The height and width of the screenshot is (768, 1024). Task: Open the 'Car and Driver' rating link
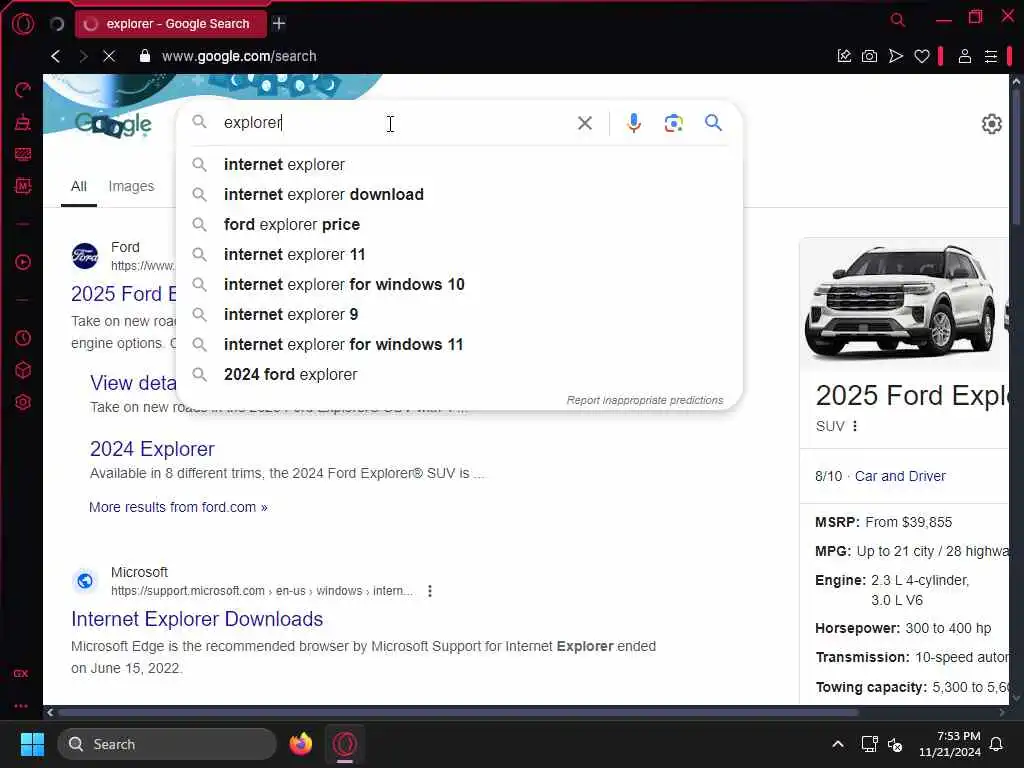pyautogui.click(x=900, y=477)
